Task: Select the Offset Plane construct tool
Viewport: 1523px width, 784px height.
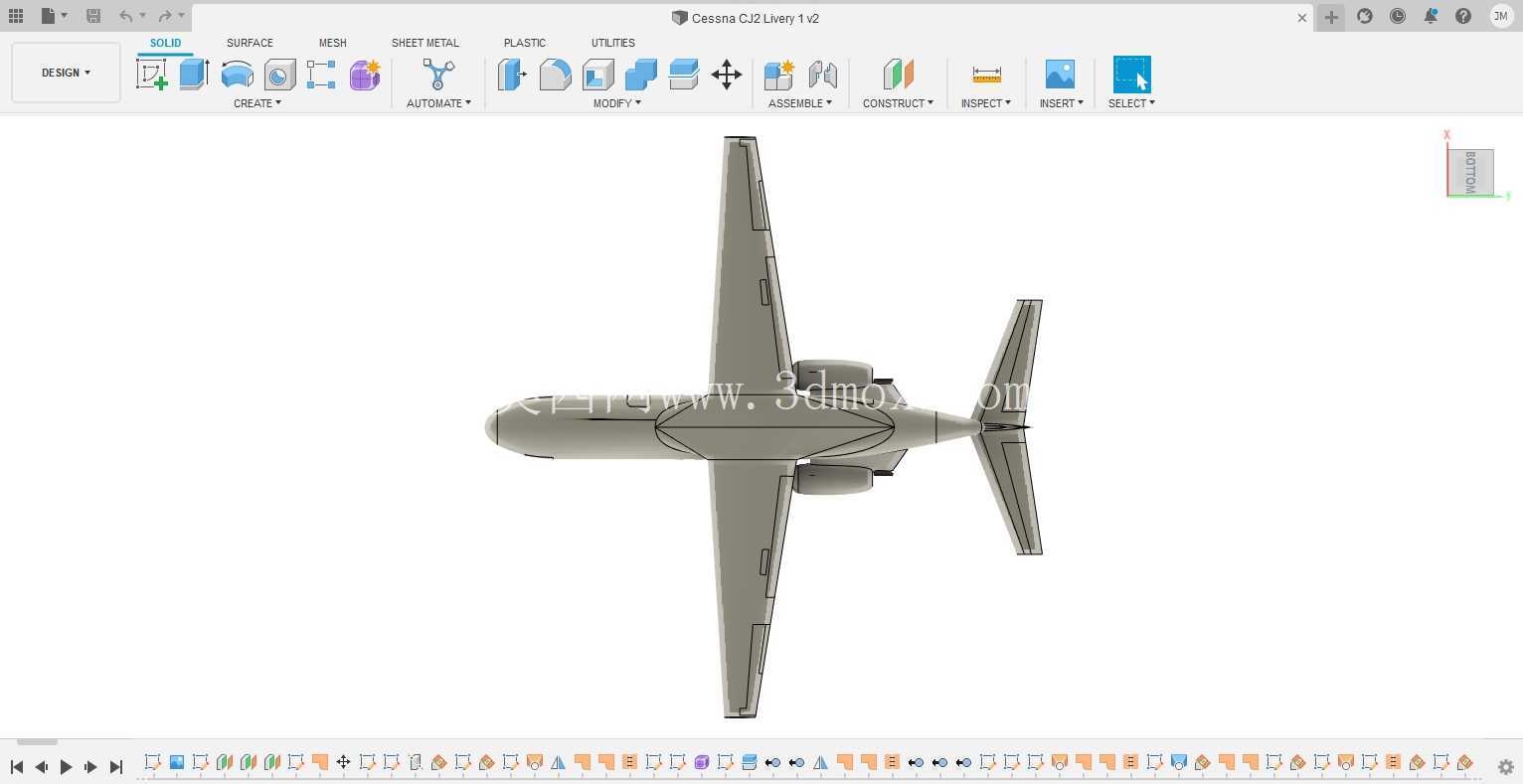Action: point(898,75)
